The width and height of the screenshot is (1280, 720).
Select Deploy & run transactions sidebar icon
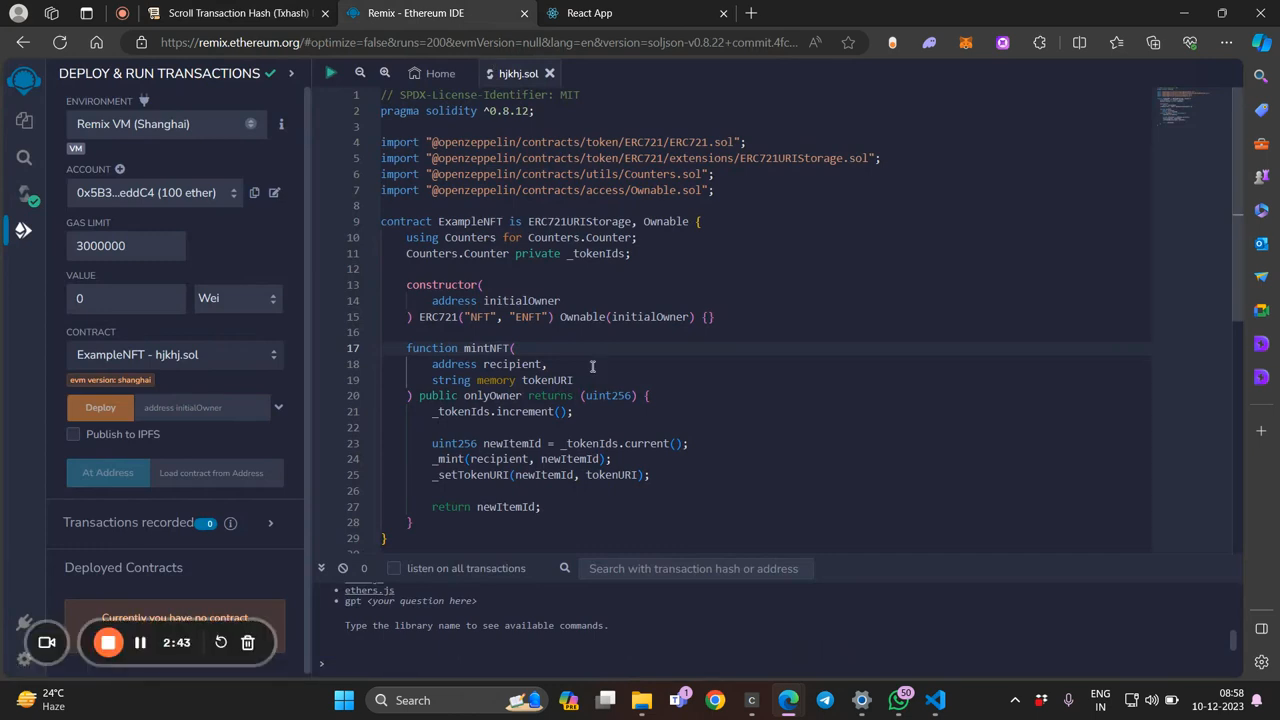pyautogui.click(x=24, y=230)
